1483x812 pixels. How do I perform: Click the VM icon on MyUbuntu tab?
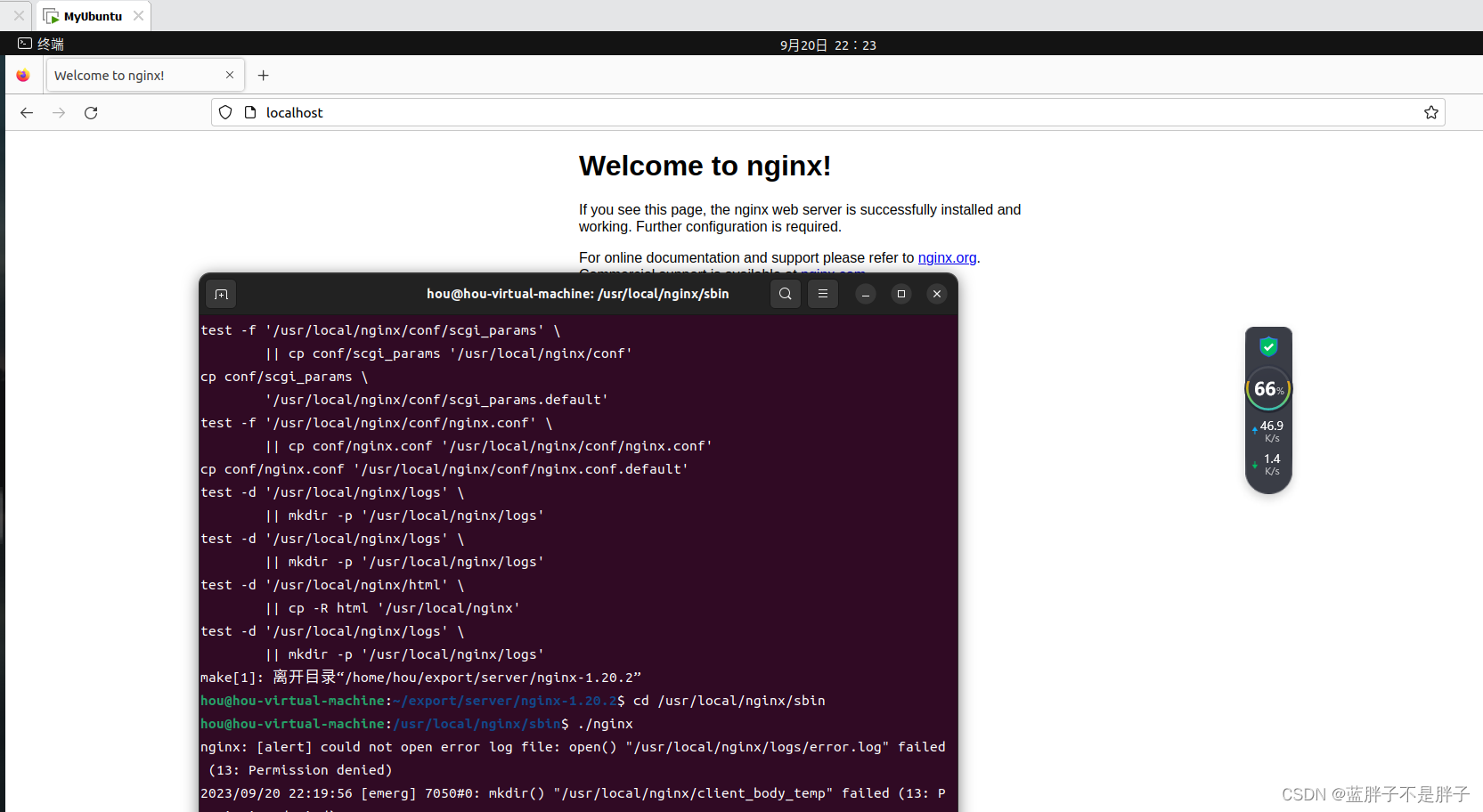pos(51,16)
